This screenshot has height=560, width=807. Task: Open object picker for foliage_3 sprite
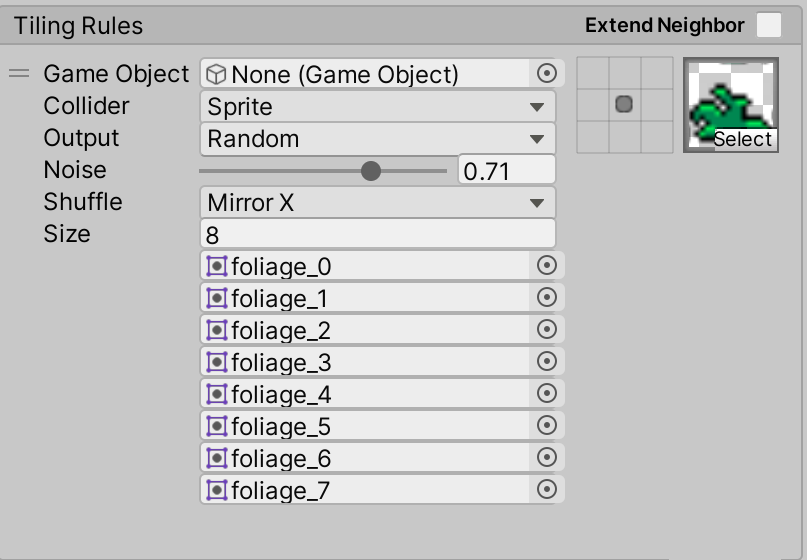(546, 362)
